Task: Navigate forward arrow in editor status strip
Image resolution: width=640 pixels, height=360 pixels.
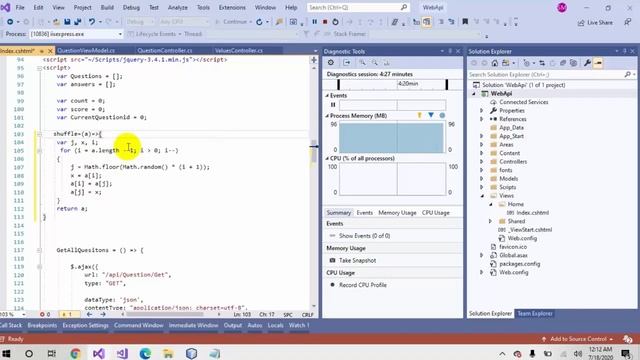Action: point(102,314)
